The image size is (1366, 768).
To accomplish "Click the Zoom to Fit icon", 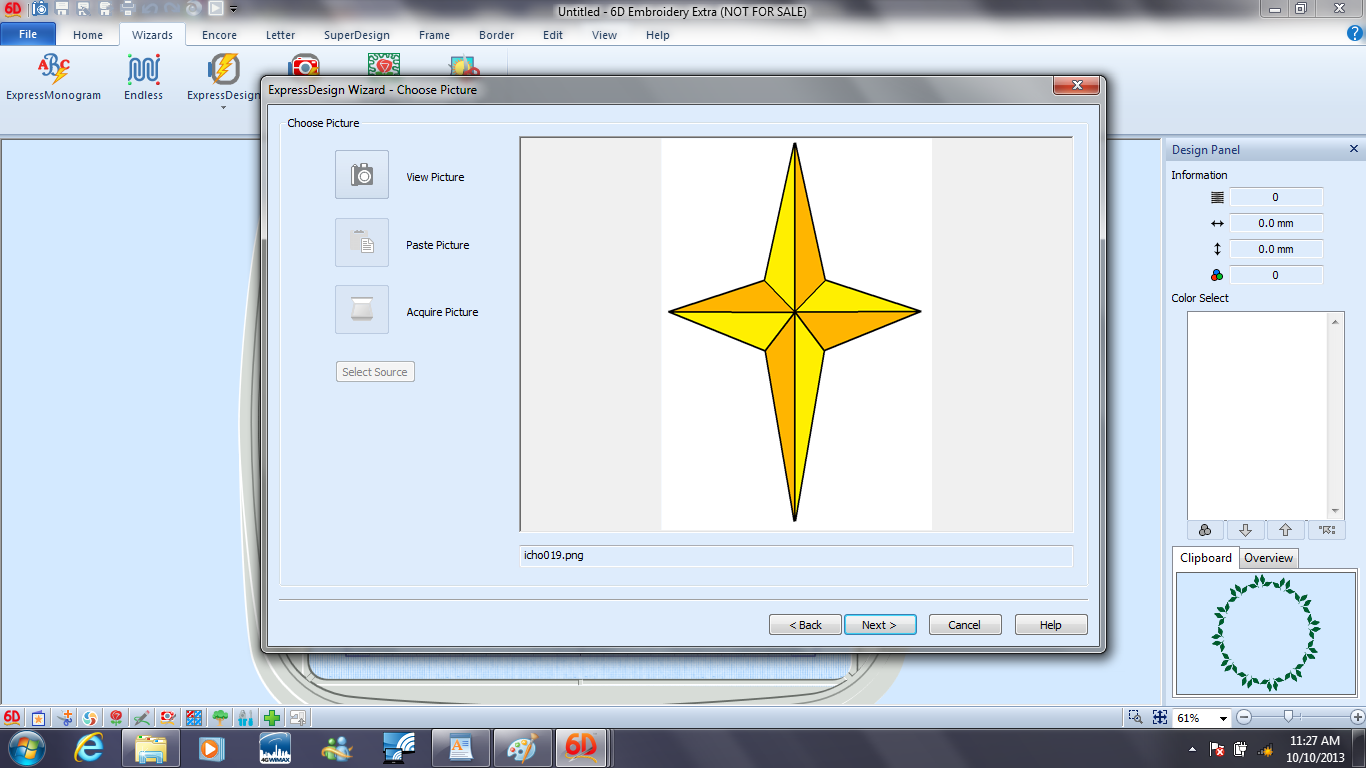I will [1159, 717].
